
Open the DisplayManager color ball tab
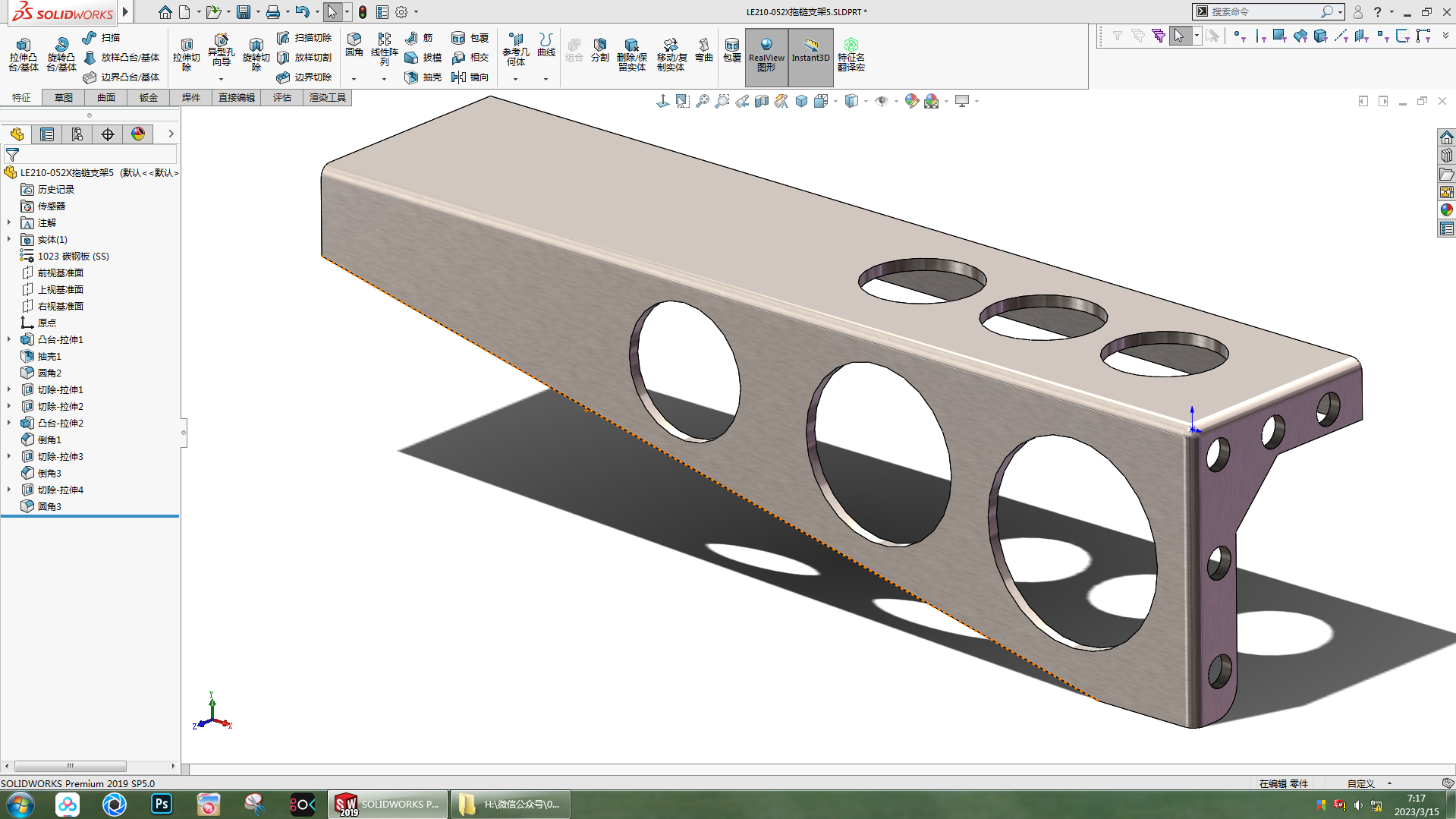[138, 134]
